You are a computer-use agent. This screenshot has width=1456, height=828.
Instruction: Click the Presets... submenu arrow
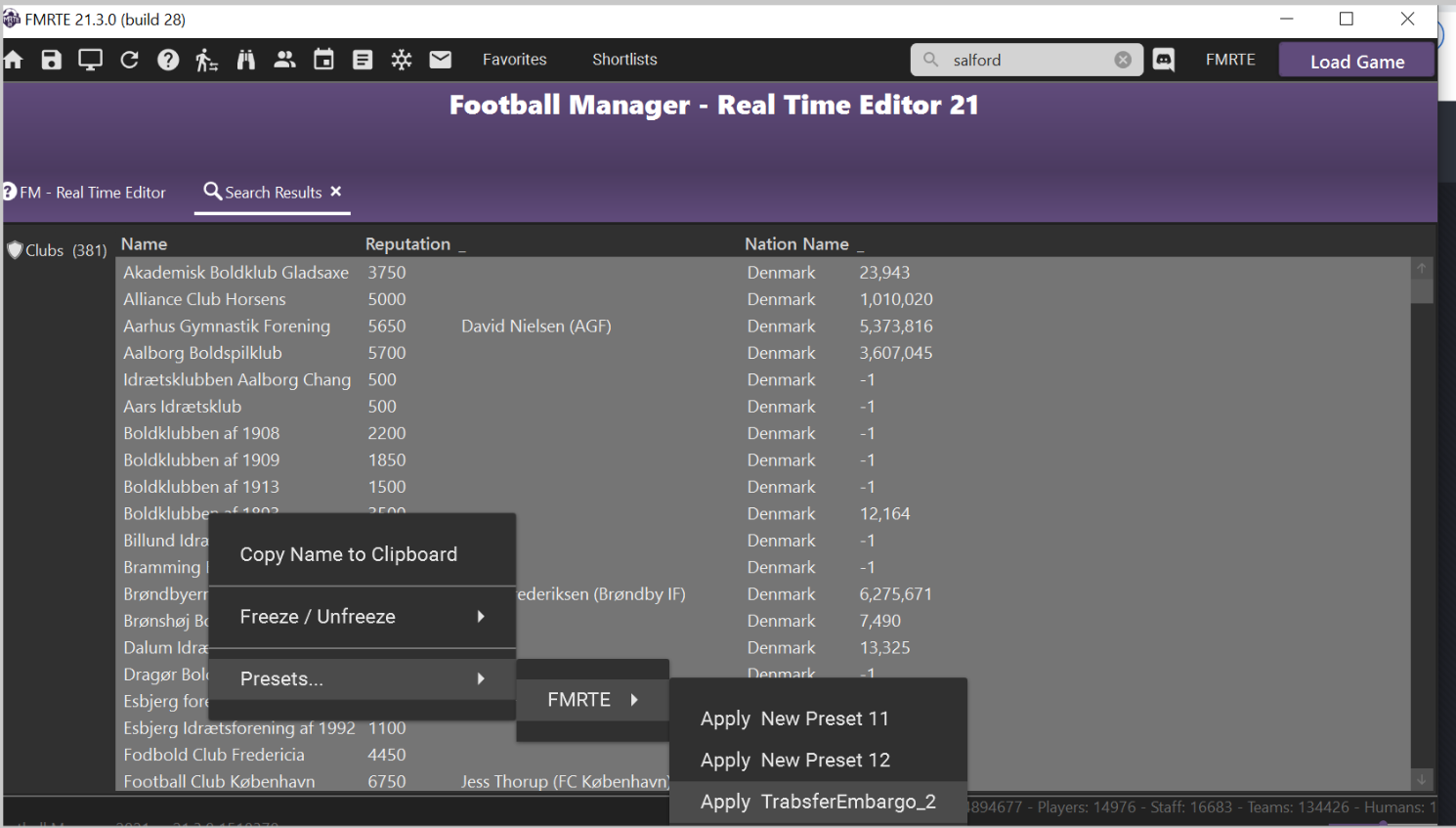tap(481, 678)
